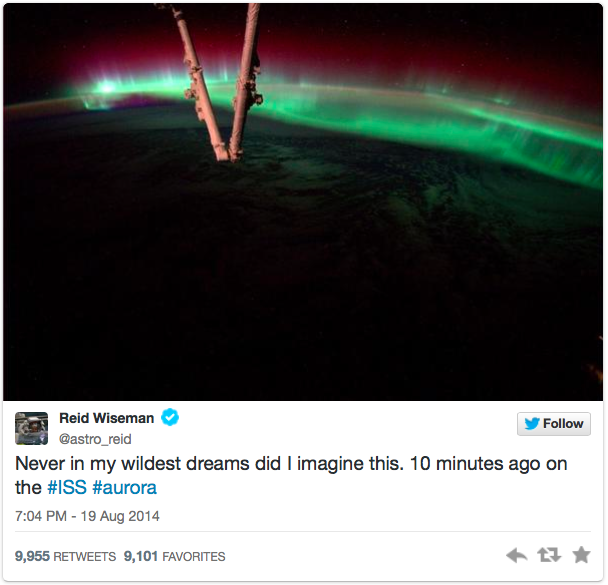Retweet using the retweet arrows icon

(x=549, y=555)
